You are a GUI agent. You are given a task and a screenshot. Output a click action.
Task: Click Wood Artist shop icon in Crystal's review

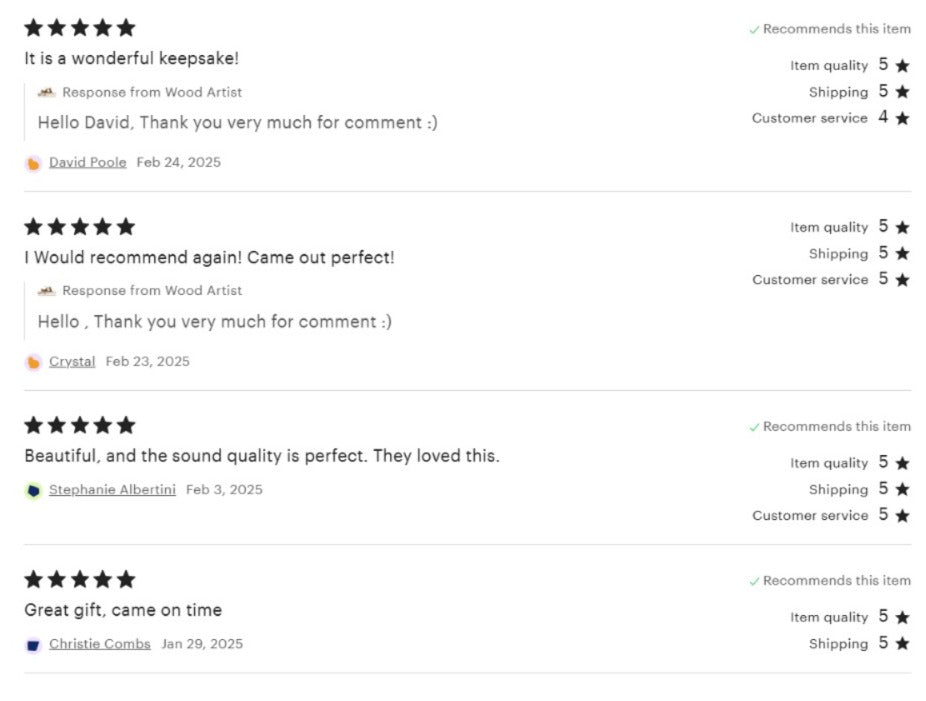pyautogui.click(x=46, y=291)
